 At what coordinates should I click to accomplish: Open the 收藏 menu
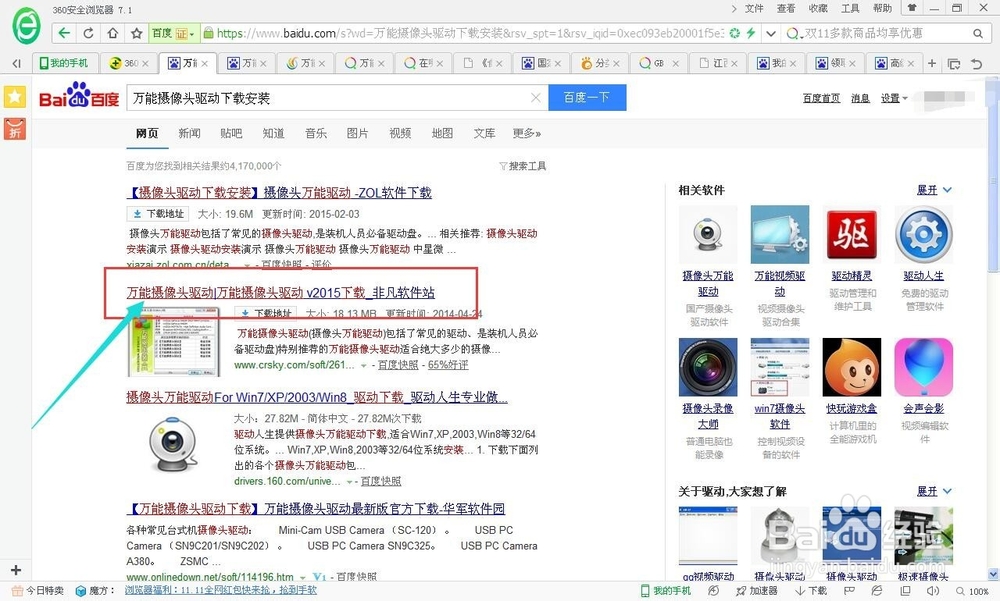pos(818,8)
